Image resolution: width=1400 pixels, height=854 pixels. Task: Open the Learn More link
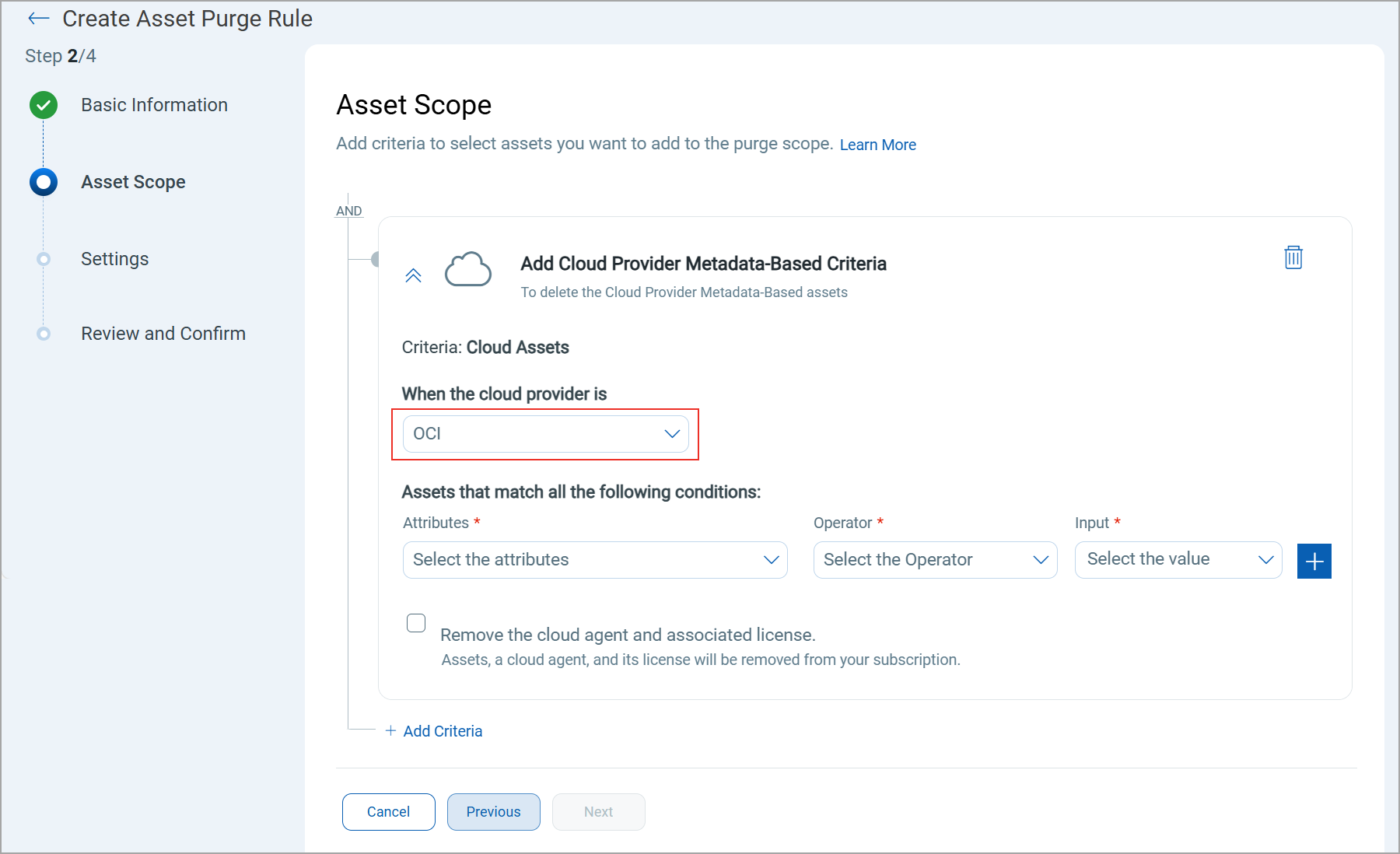click(877, 145)
